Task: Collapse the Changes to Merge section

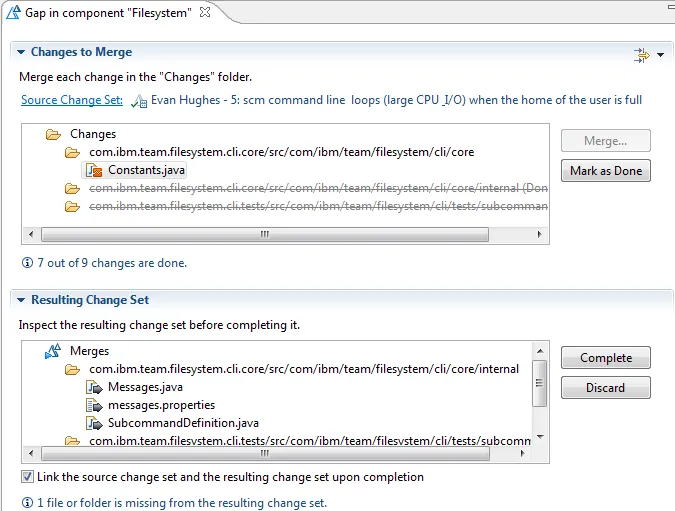Action: [x=20, y=52]
